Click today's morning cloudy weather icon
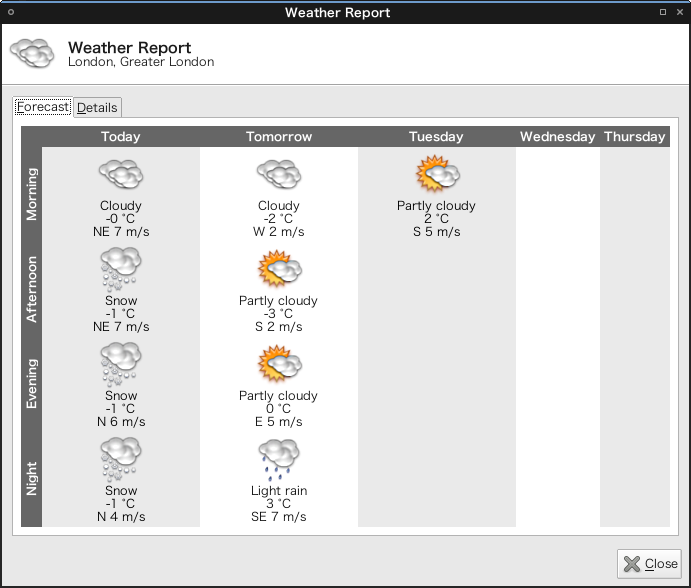This screenshot has height=588, width=691. click(x=121, y=174)
